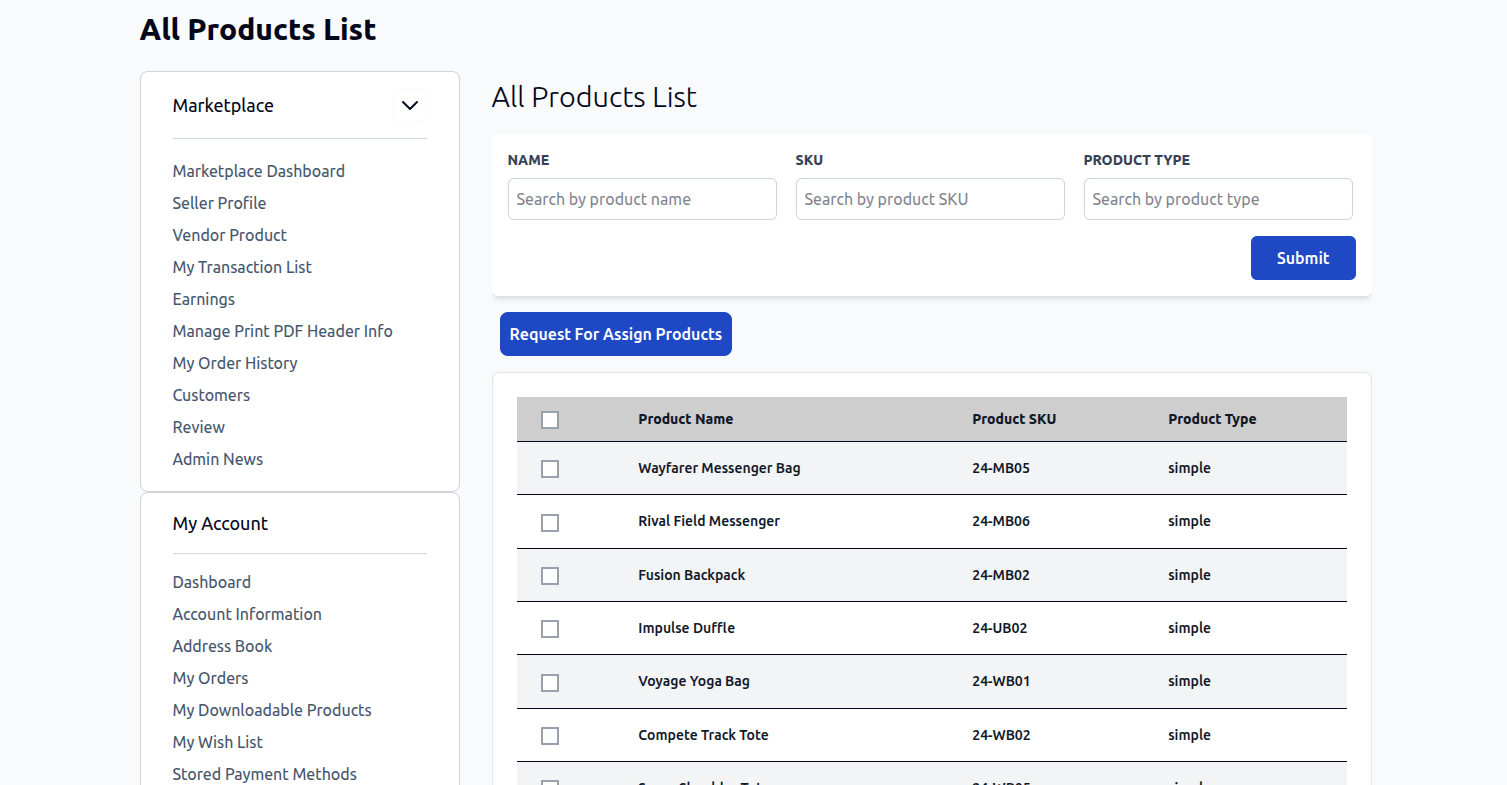Open My Downloadable Products
Screen dimensions: 1507x785
272,710
